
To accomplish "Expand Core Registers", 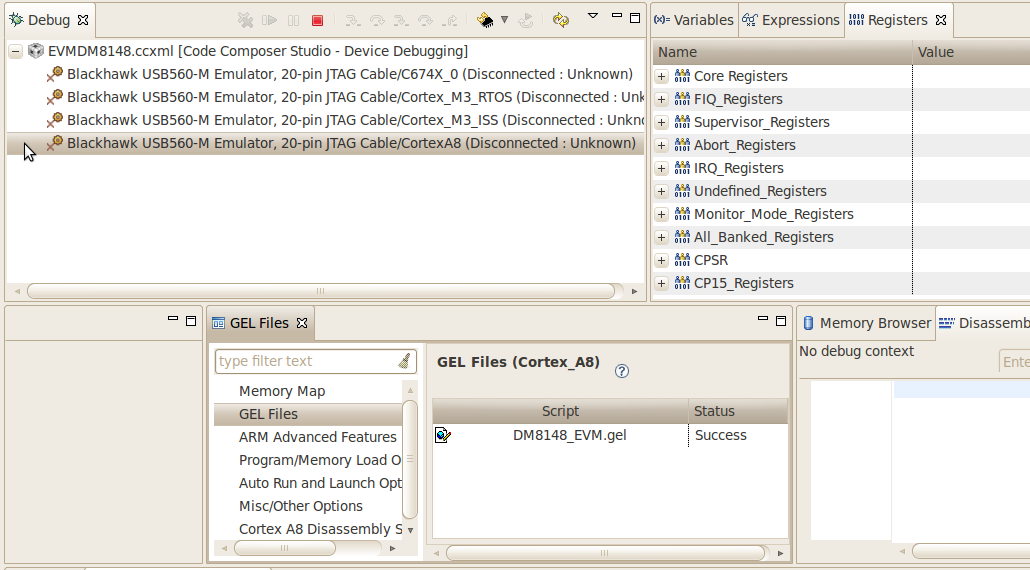I will pyautogui.click(x=661, y=76).
